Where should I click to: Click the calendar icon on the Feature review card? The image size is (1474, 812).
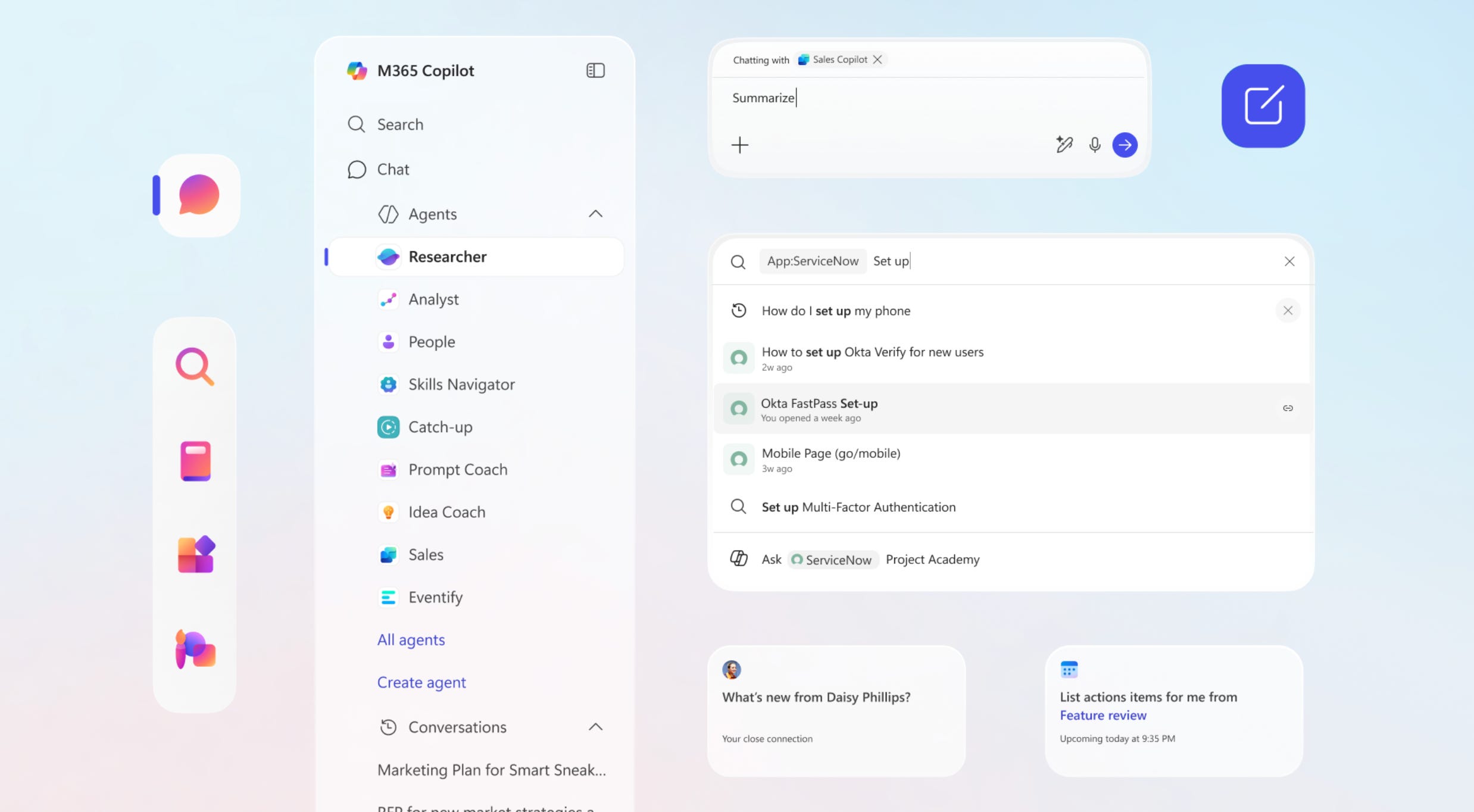1069,670
